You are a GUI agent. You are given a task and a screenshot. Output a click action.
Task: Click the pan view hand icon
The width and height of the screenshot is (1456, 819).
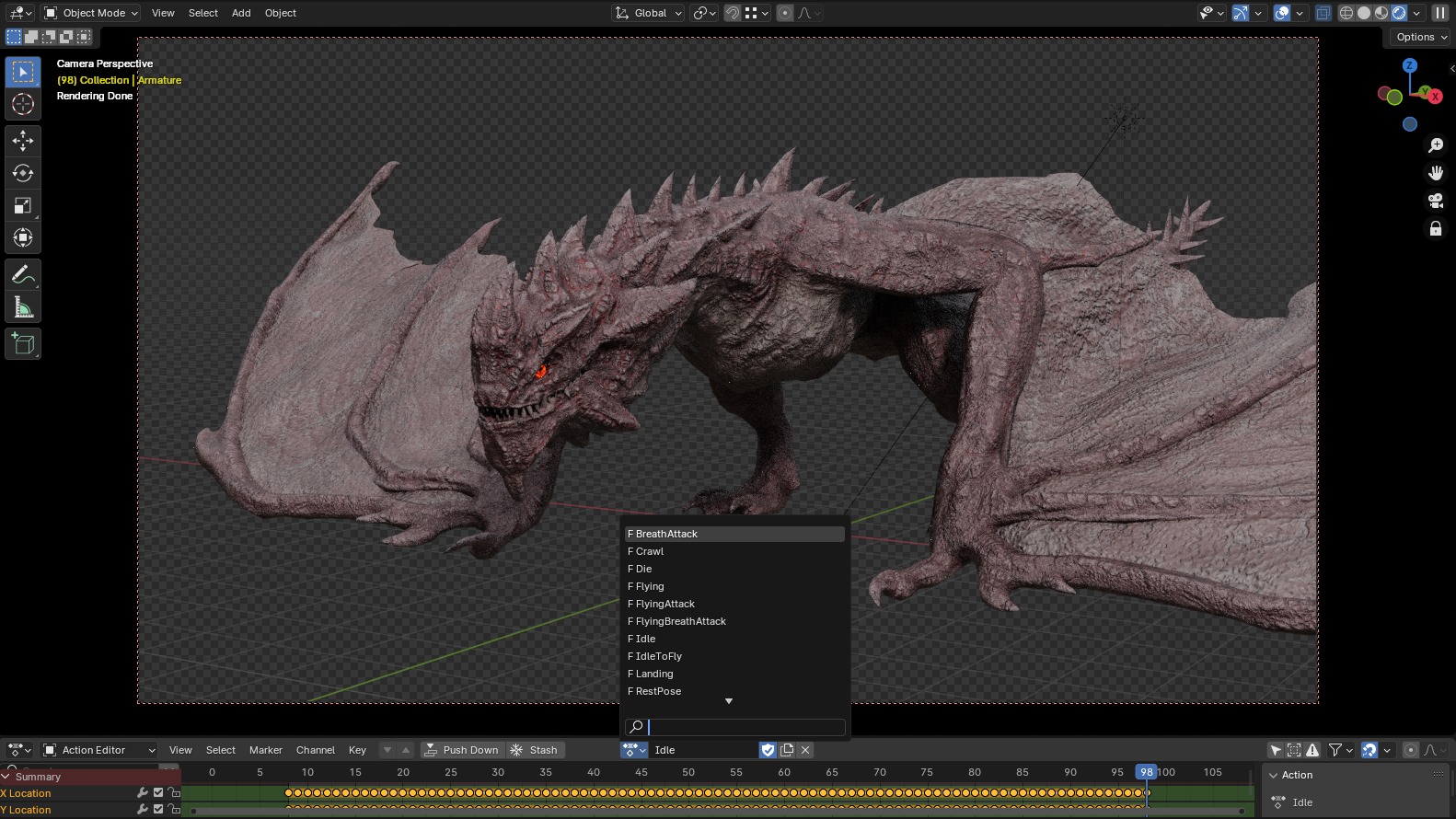click(1436, 173)
